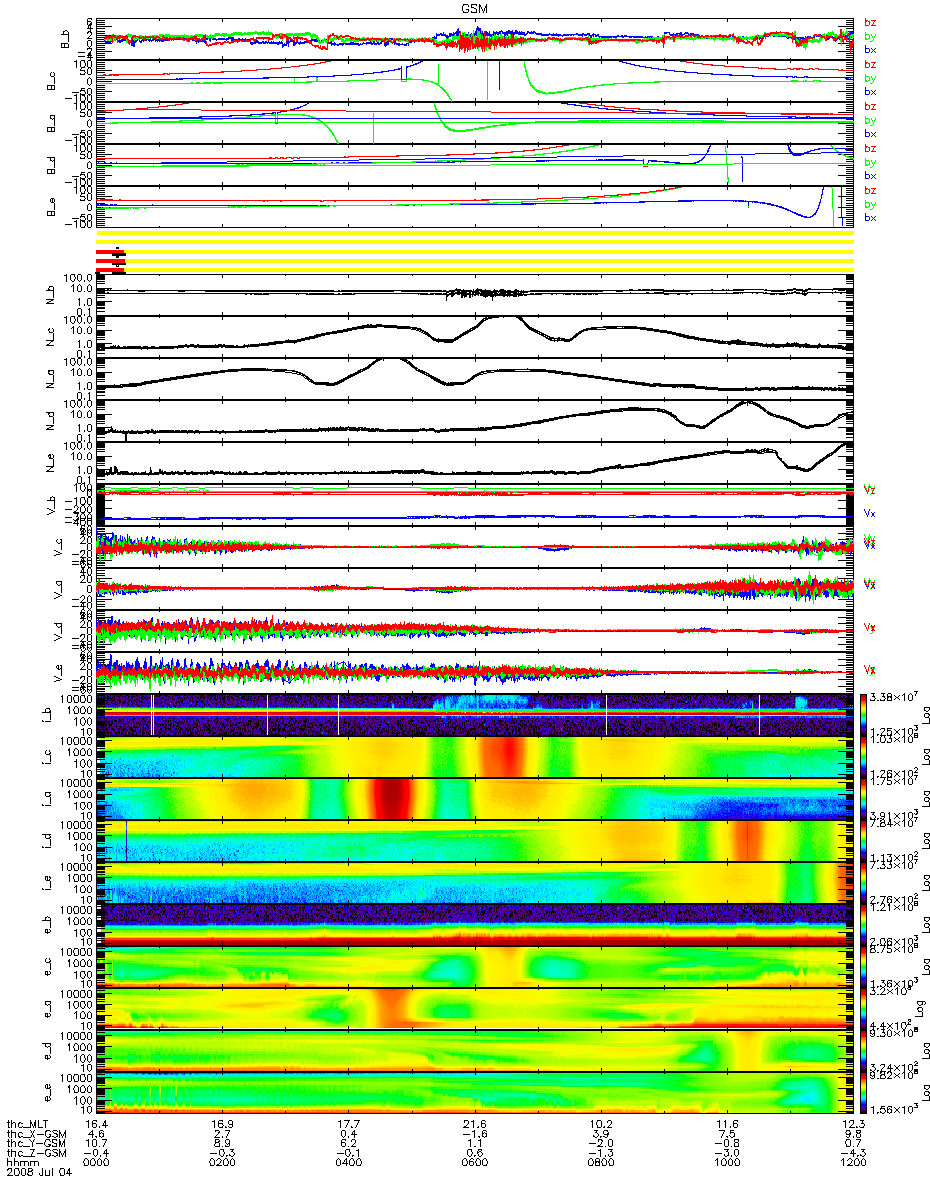Click the GSM title at top
930x1200 pixels.
pyautogui.click(x=475, y=8)
